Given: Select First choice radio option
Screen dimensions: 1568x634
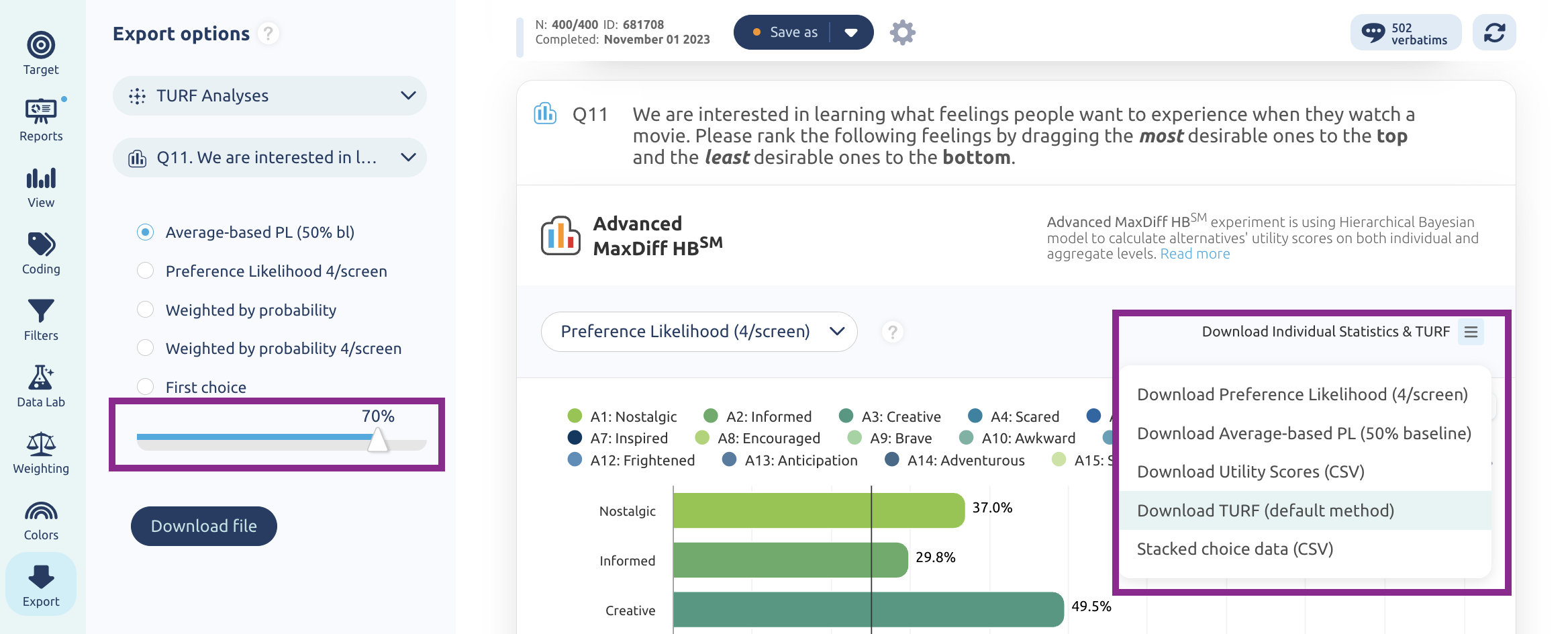Looking at the screenshot, I should click(145, 387).
